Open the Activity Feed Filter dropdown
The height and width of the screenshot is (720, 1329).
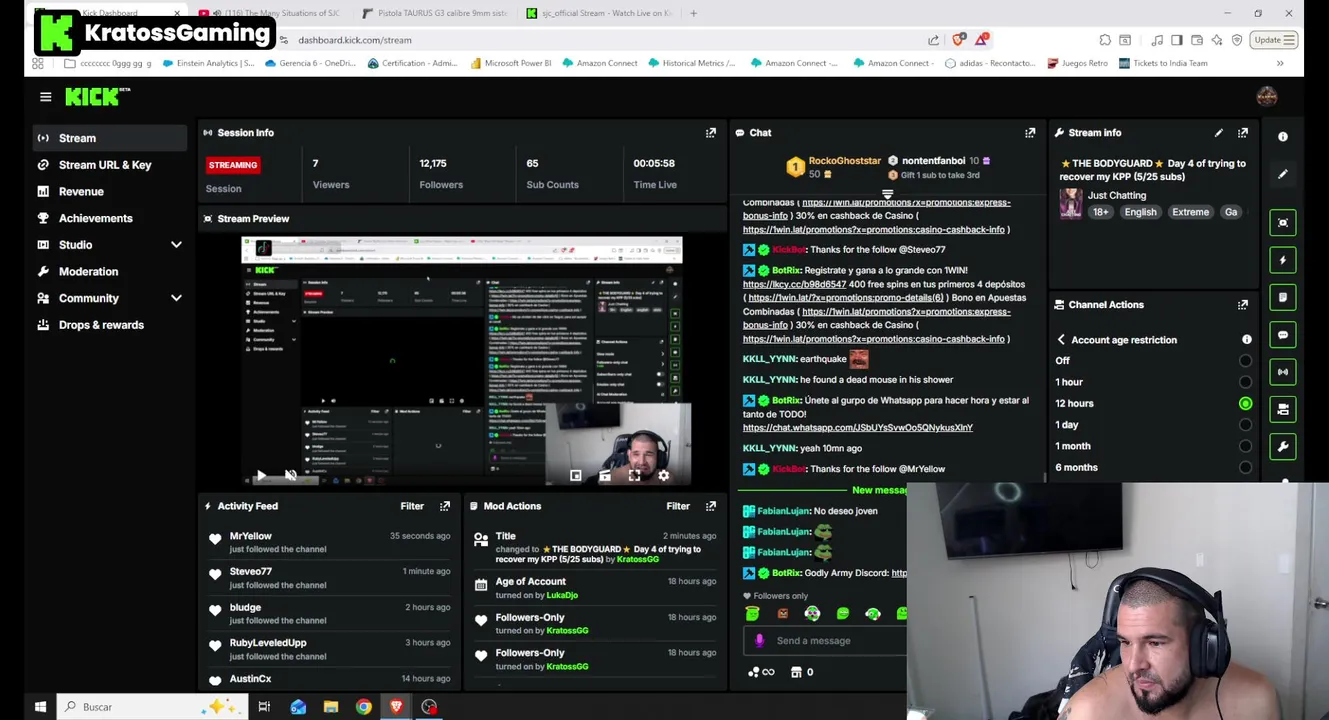coord(412,506)
